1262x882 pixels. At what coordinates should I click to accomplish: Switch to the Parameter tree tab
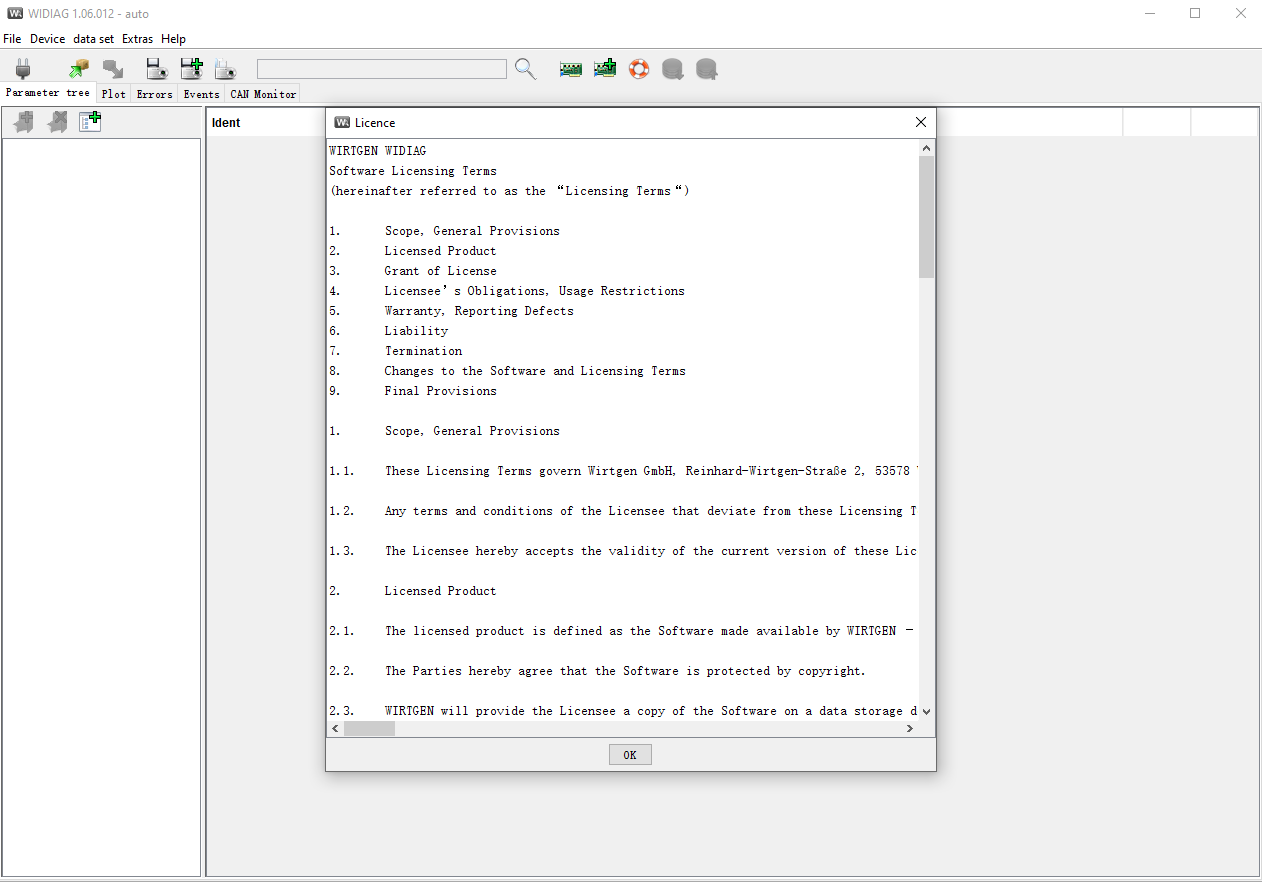point(48,93)
